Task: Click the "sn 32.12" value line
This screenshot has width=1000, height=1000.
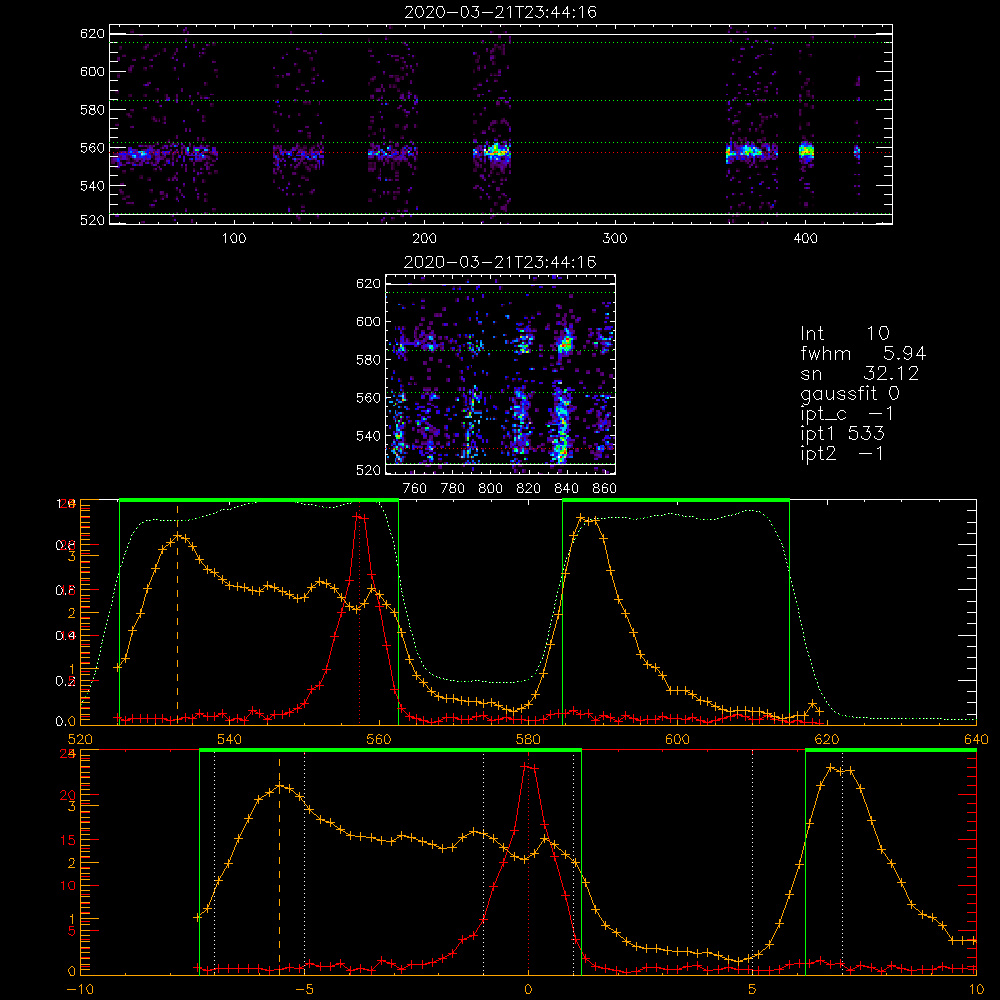Action: (x=860, y=373)
